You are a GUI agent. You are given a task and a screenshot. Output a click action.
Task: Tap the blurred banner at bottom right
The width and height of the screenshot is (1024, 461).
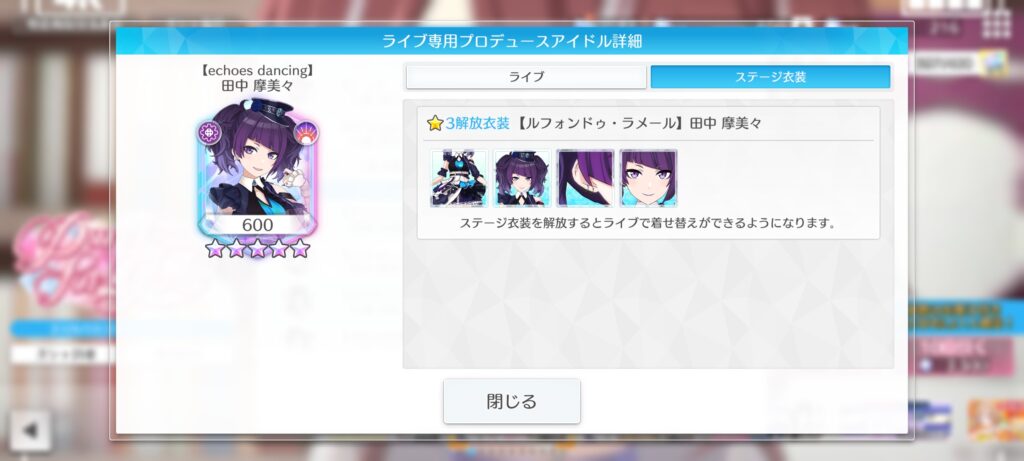[x=996, y=419]
